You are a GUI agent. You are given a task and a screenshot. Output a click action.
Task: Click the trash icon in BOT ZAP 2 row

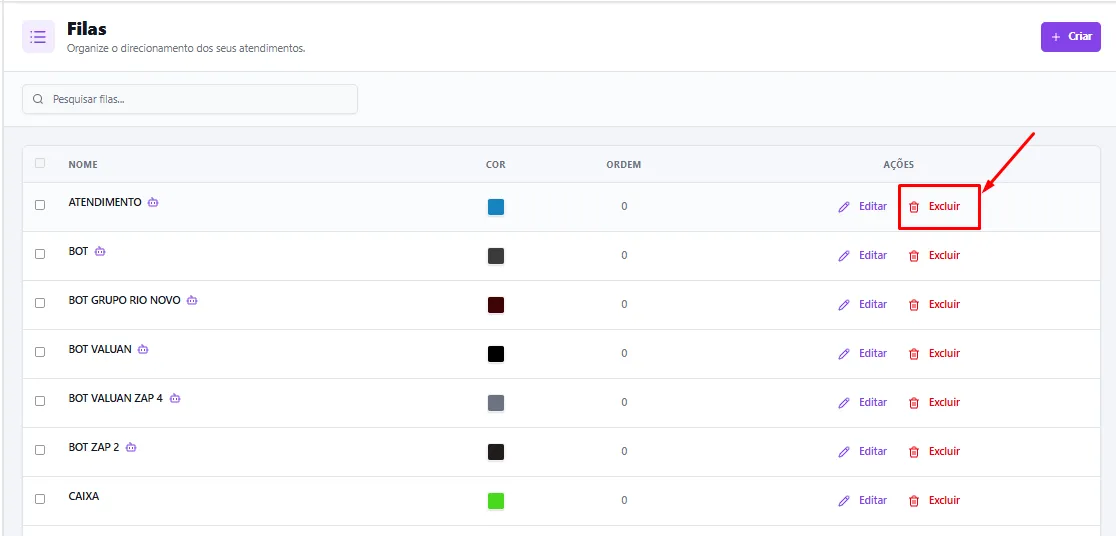914,452
